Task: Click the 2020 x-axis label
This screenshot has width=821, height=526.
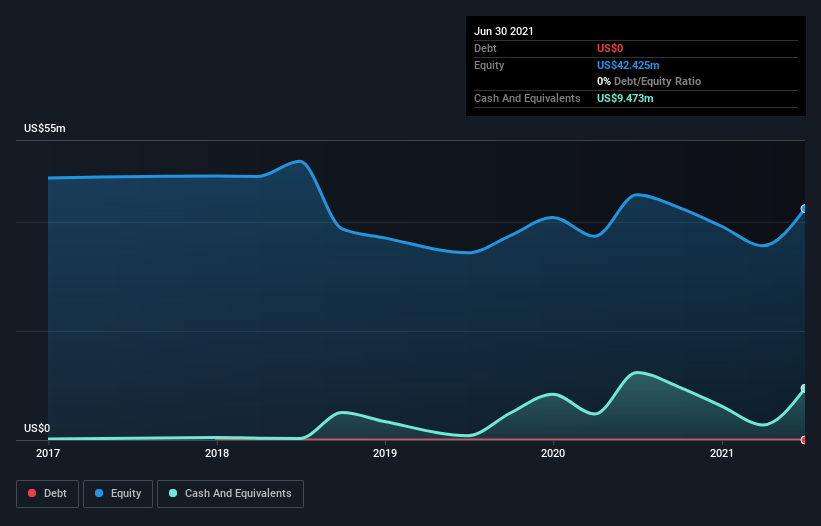Action: pyautogui.click(x=553, y=453)
